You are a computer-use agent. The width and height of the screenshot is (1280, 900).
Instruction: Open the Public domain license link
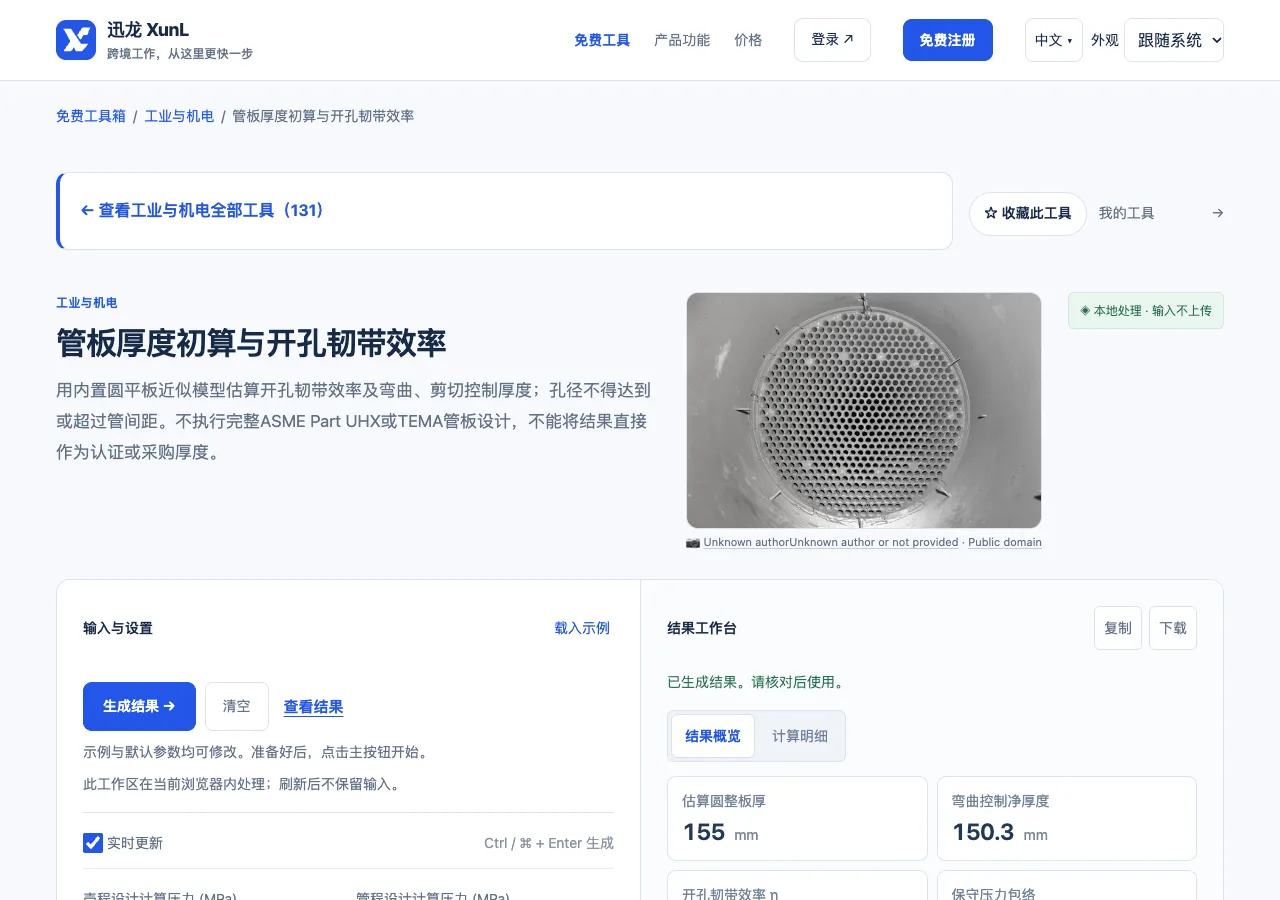click(x=1005, y=542)
